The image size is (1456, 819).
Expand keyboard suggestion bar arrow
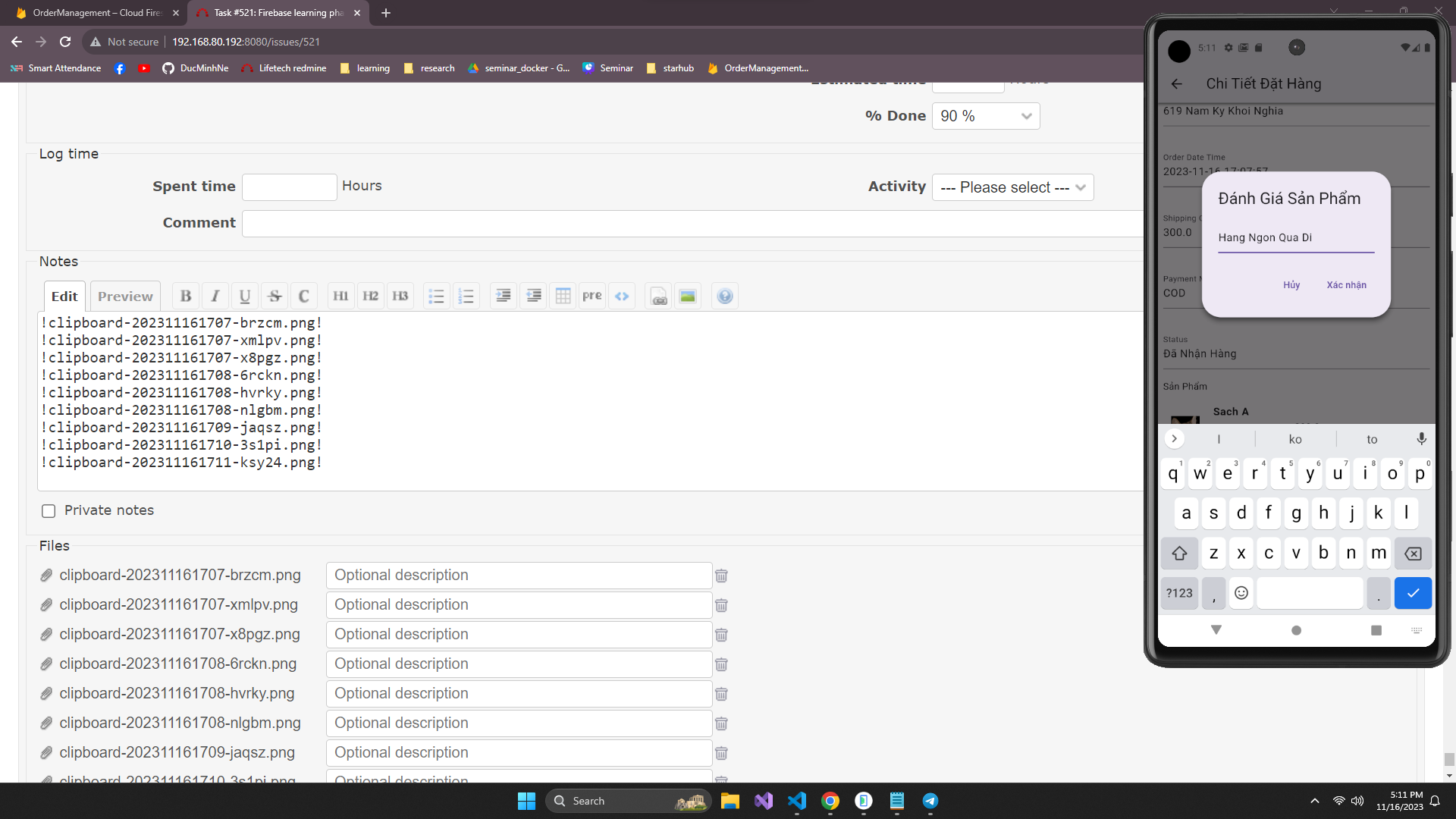coord(1174,439)
